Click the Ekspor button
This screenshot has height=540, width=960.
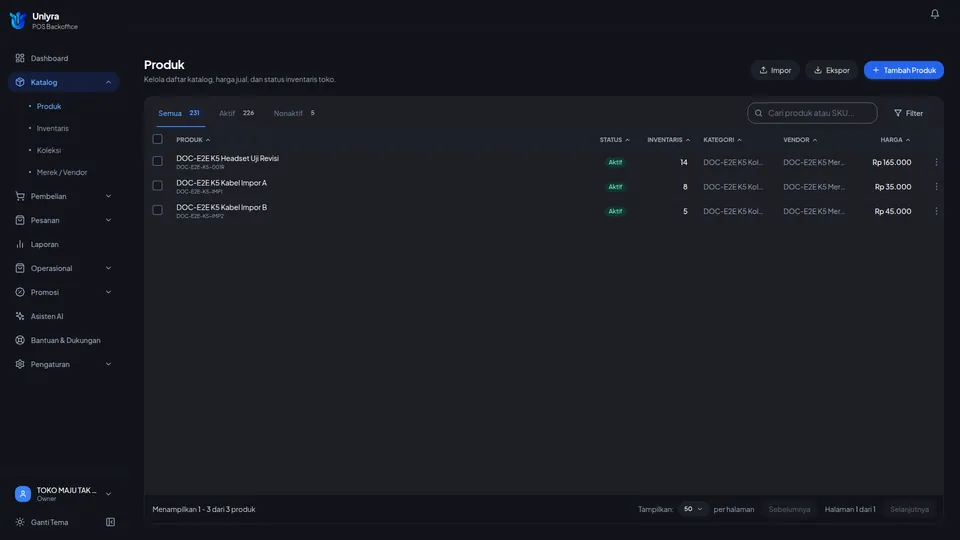[x=831, y=70]
